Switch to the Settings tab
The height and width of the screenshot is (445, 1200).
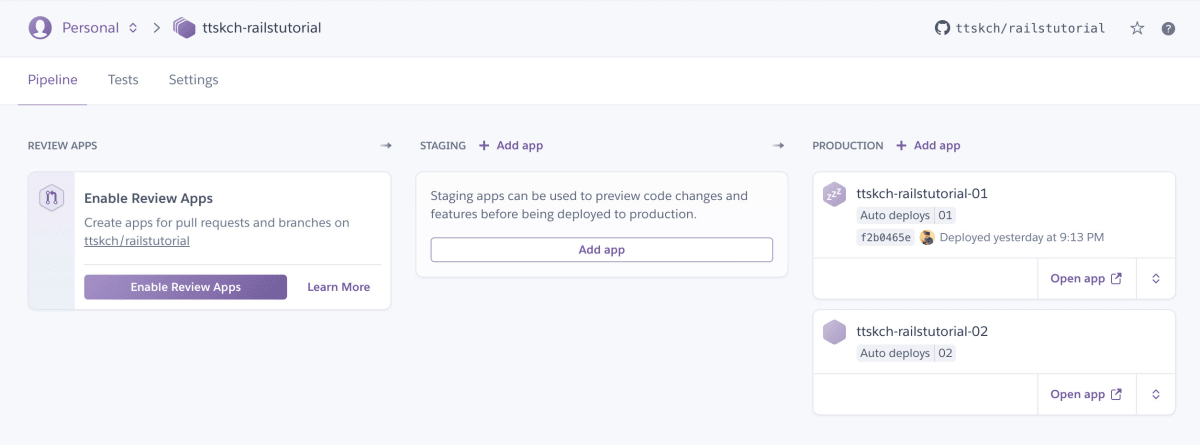click(x=193, y=80)
